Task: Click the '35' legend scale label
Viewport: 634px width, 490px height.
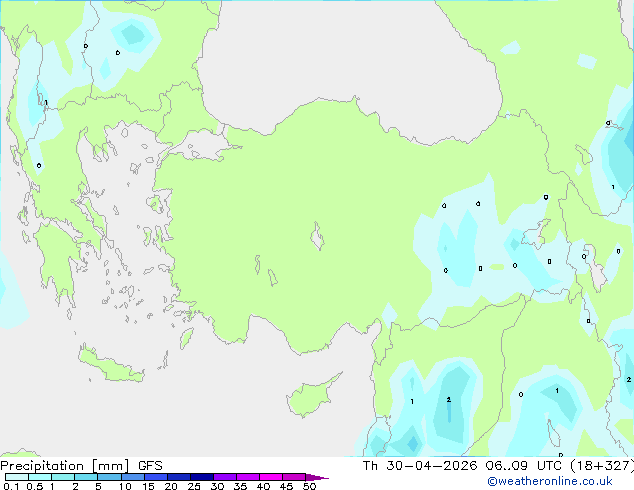Action: click(x=240, y=486)
